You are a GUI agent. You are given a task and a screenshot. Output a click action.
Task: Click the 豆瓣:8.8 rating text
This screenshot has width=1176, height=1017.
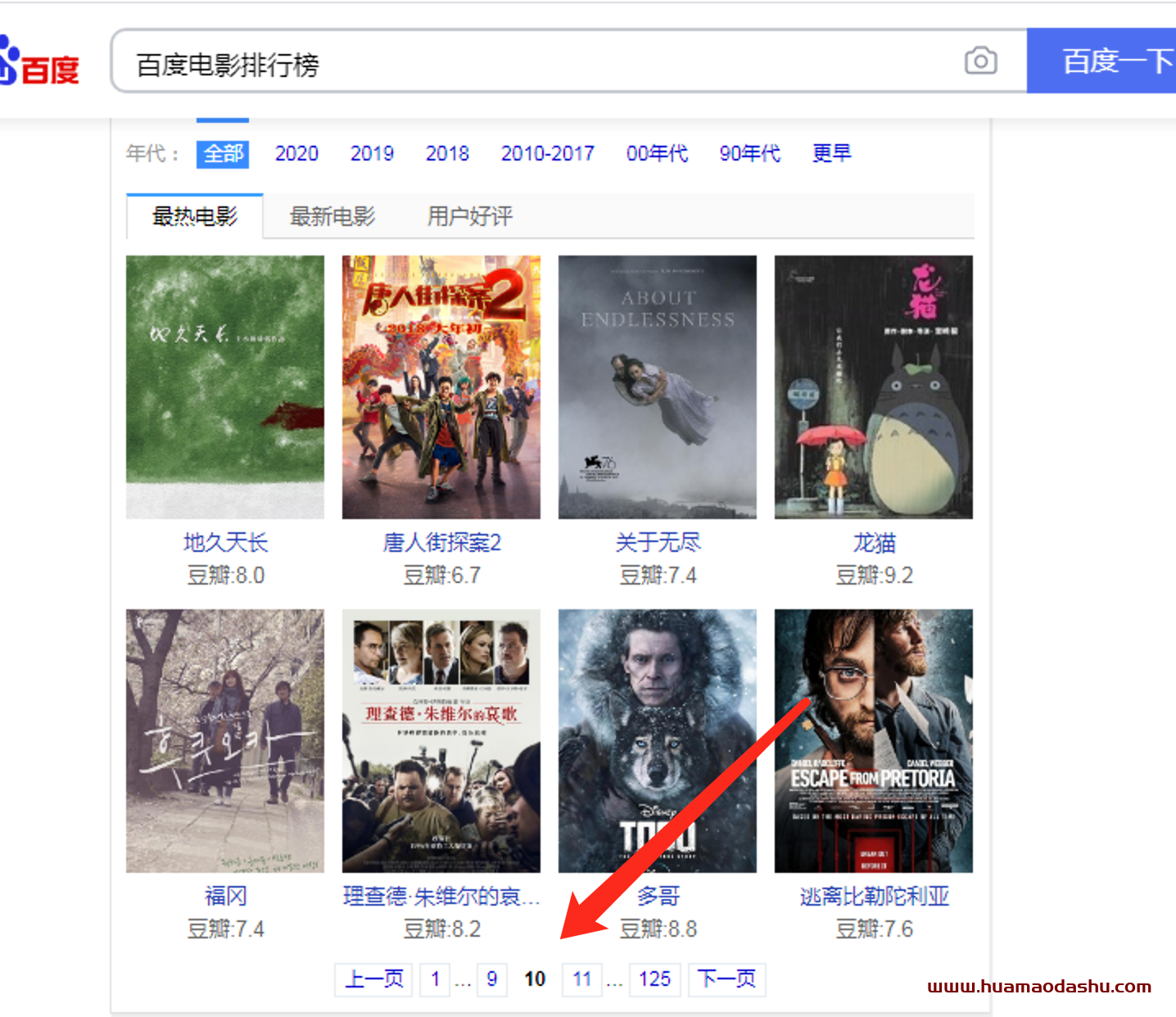658,929
